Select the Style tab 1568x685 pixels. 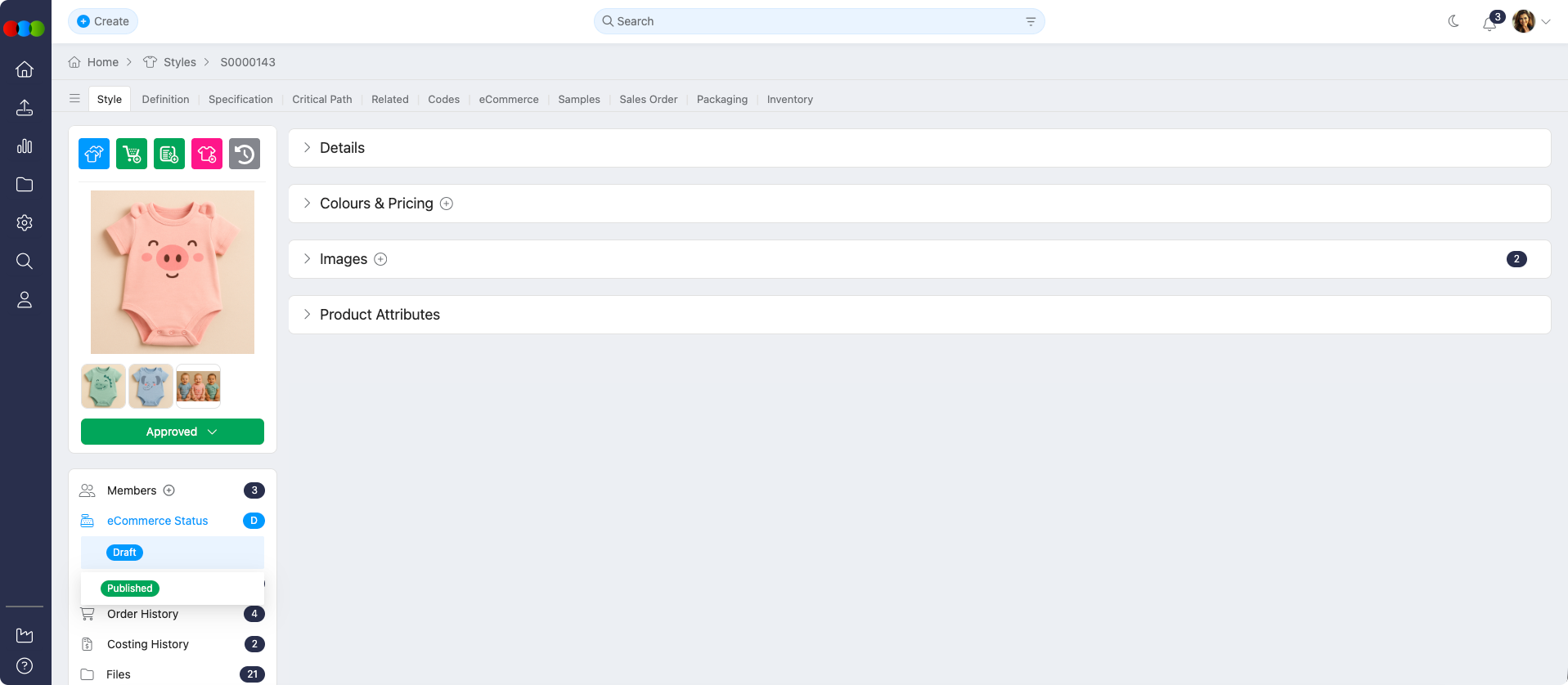[x=110, y=99]
